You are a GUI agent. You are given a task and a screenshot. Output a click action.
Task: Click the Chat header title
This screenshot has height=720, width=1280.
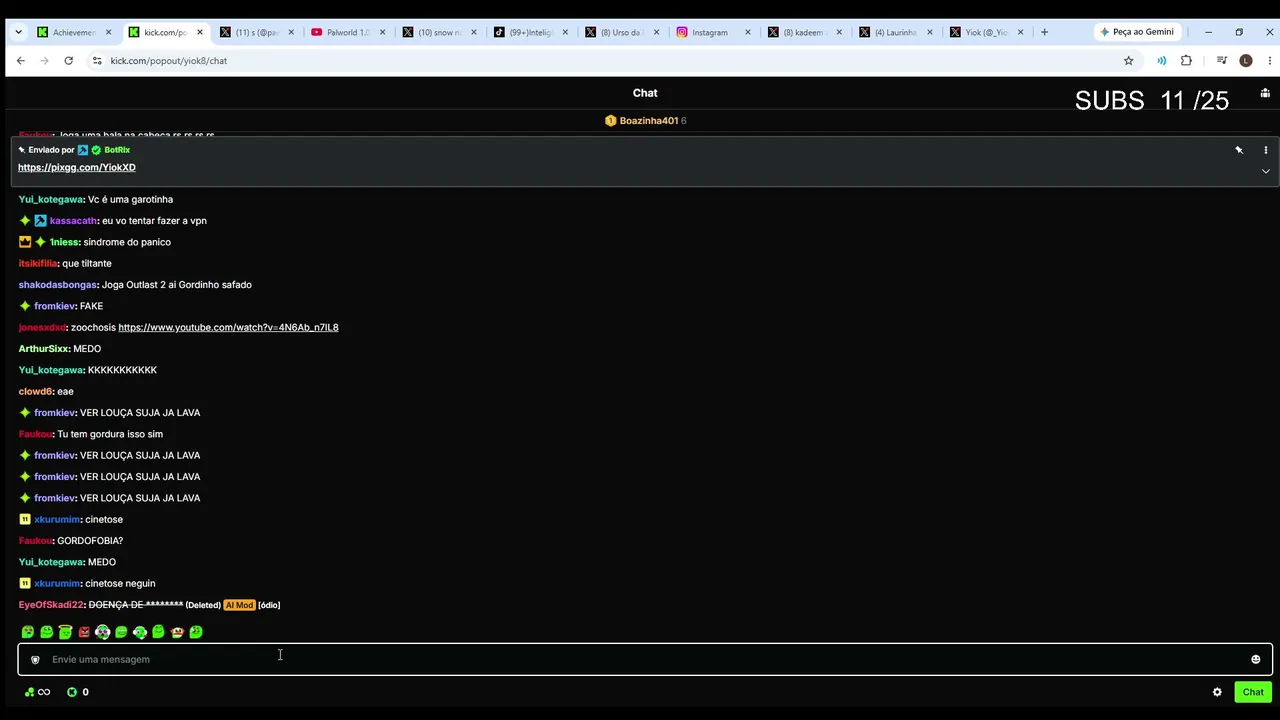point(645,93)
